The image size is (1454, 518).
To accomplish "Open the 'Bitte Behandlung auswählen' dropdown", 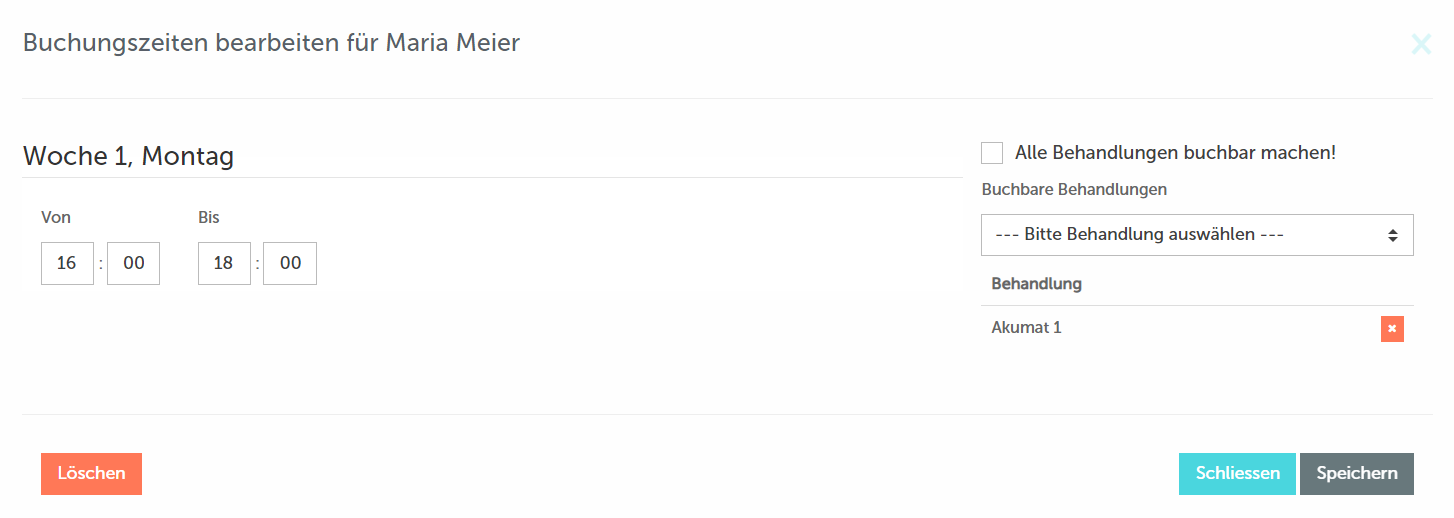I will [1197, 235].
